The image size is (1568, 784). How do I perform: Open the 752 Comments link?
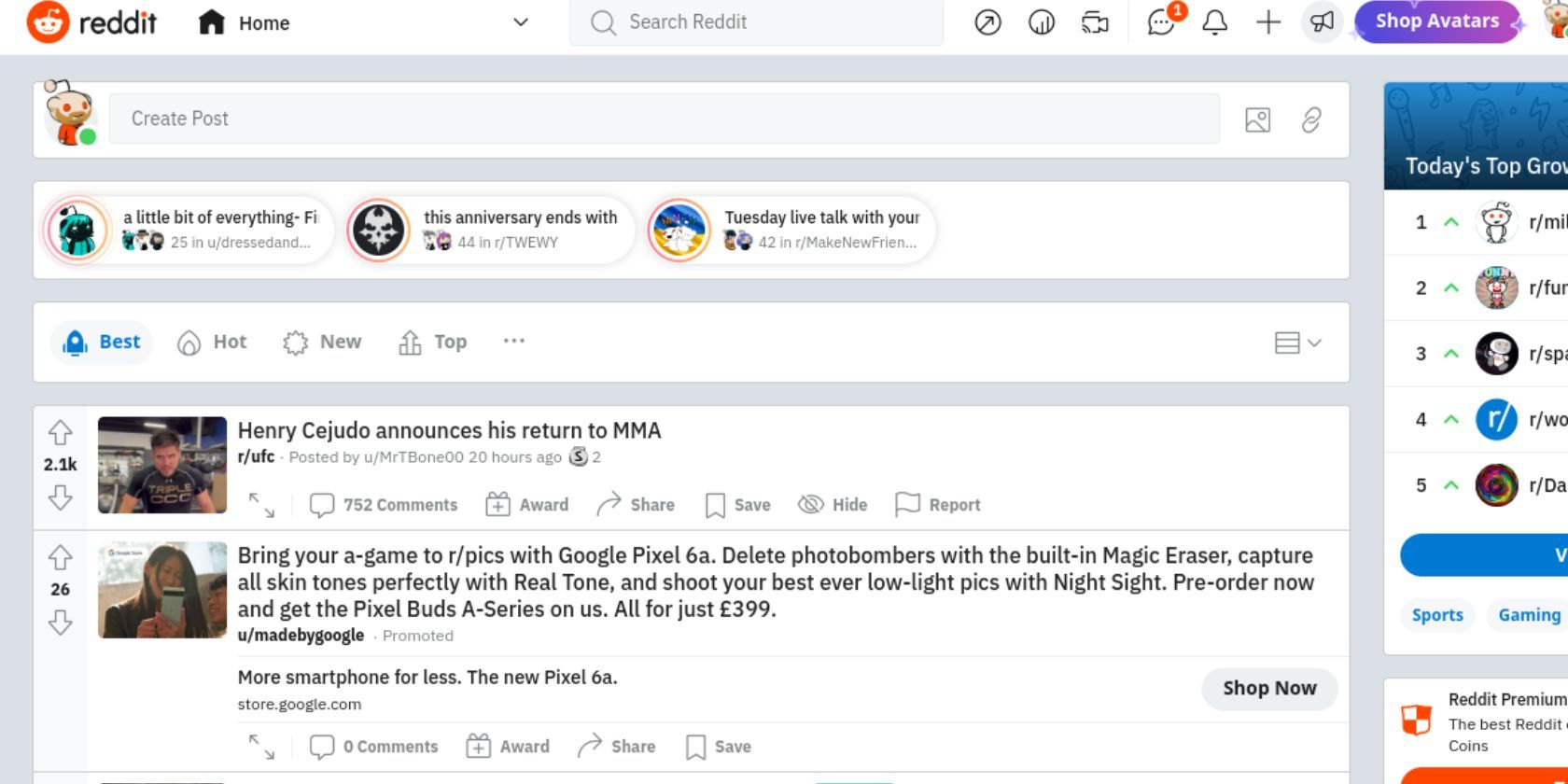tap(384, 505)
